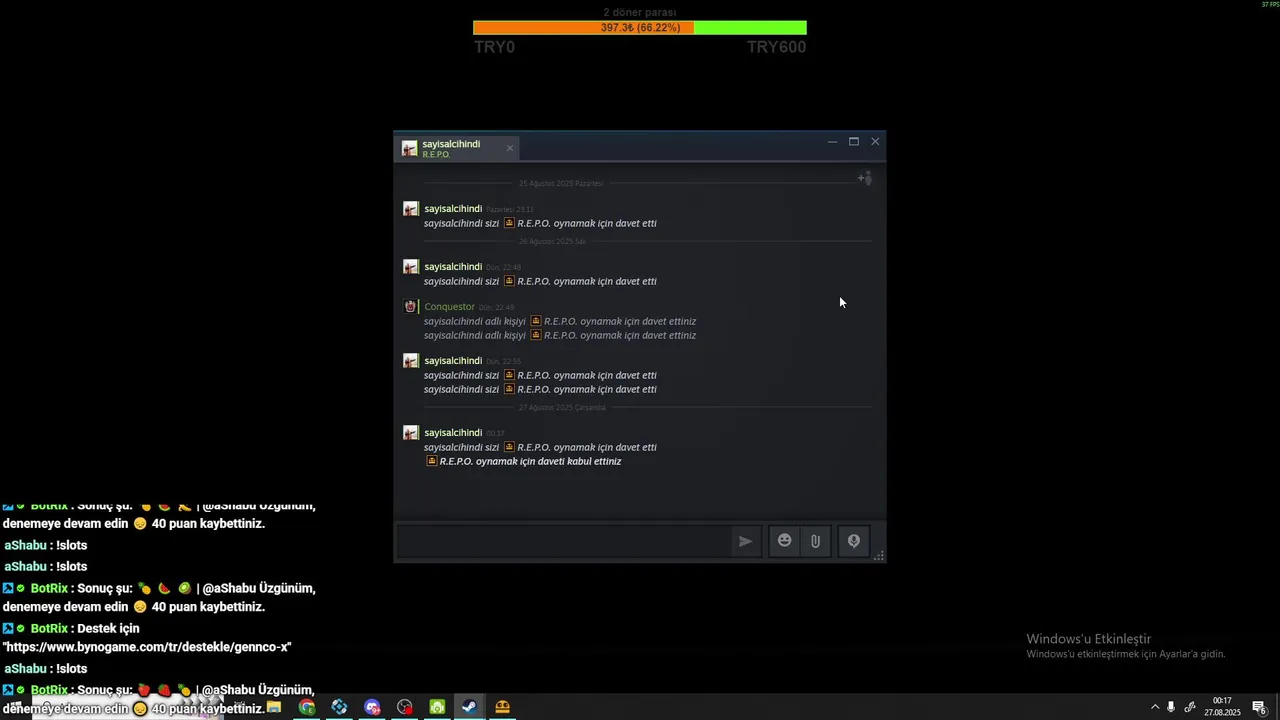Click the microphone icon in system tray
The height and width of the screenshot is (720, 1280).
point(1171,707)
